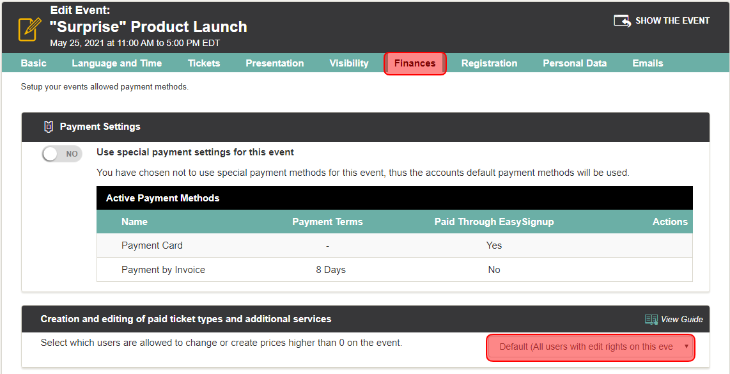
Task: Open the price editing users dropdown
Action: click(591, 347)
